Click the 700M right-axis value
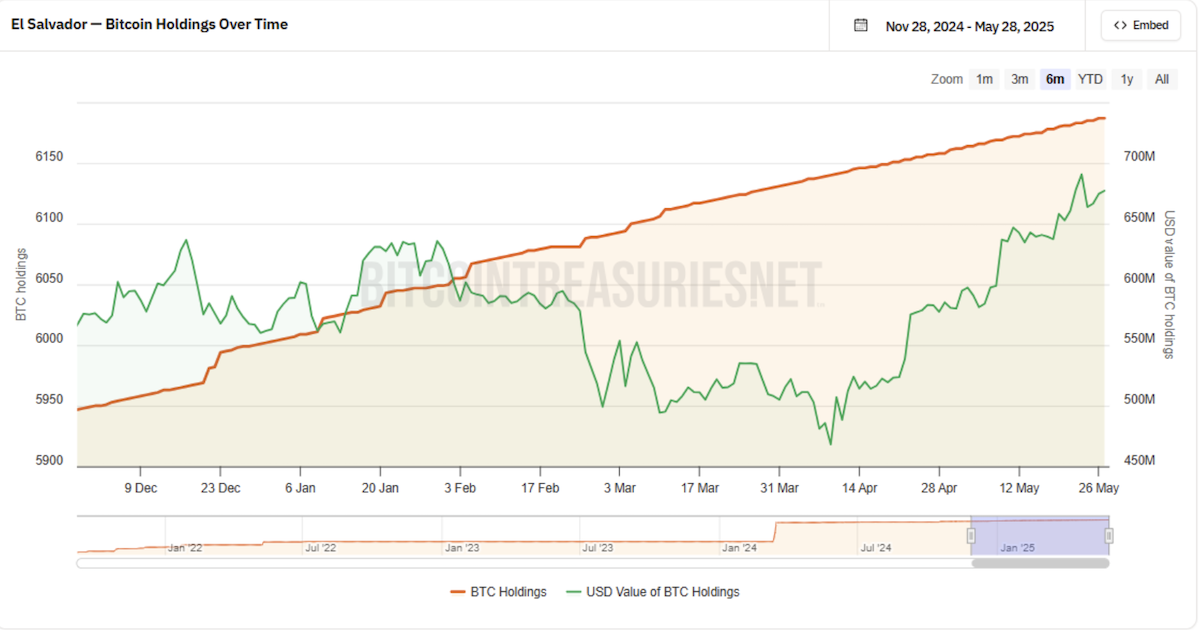The image size is (1200, 631). coord(1139,157)
